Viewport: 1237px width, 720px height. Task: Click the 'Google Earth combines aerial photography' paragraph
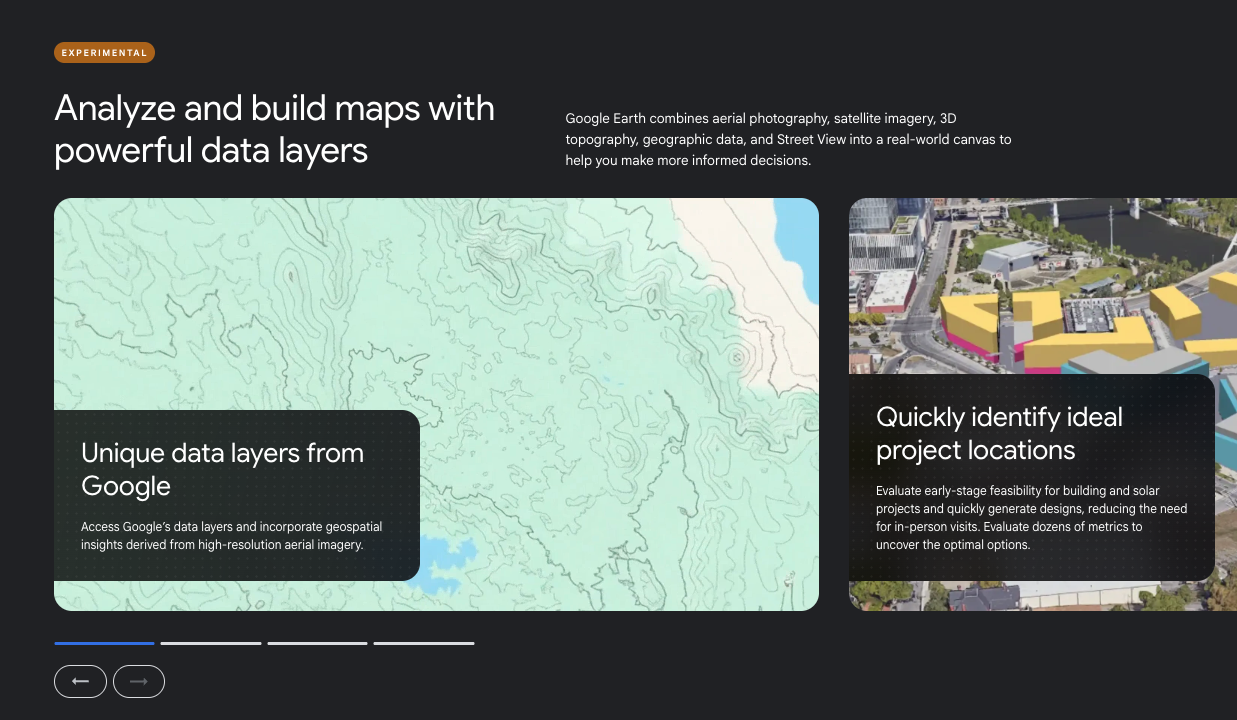pos(788,139)
